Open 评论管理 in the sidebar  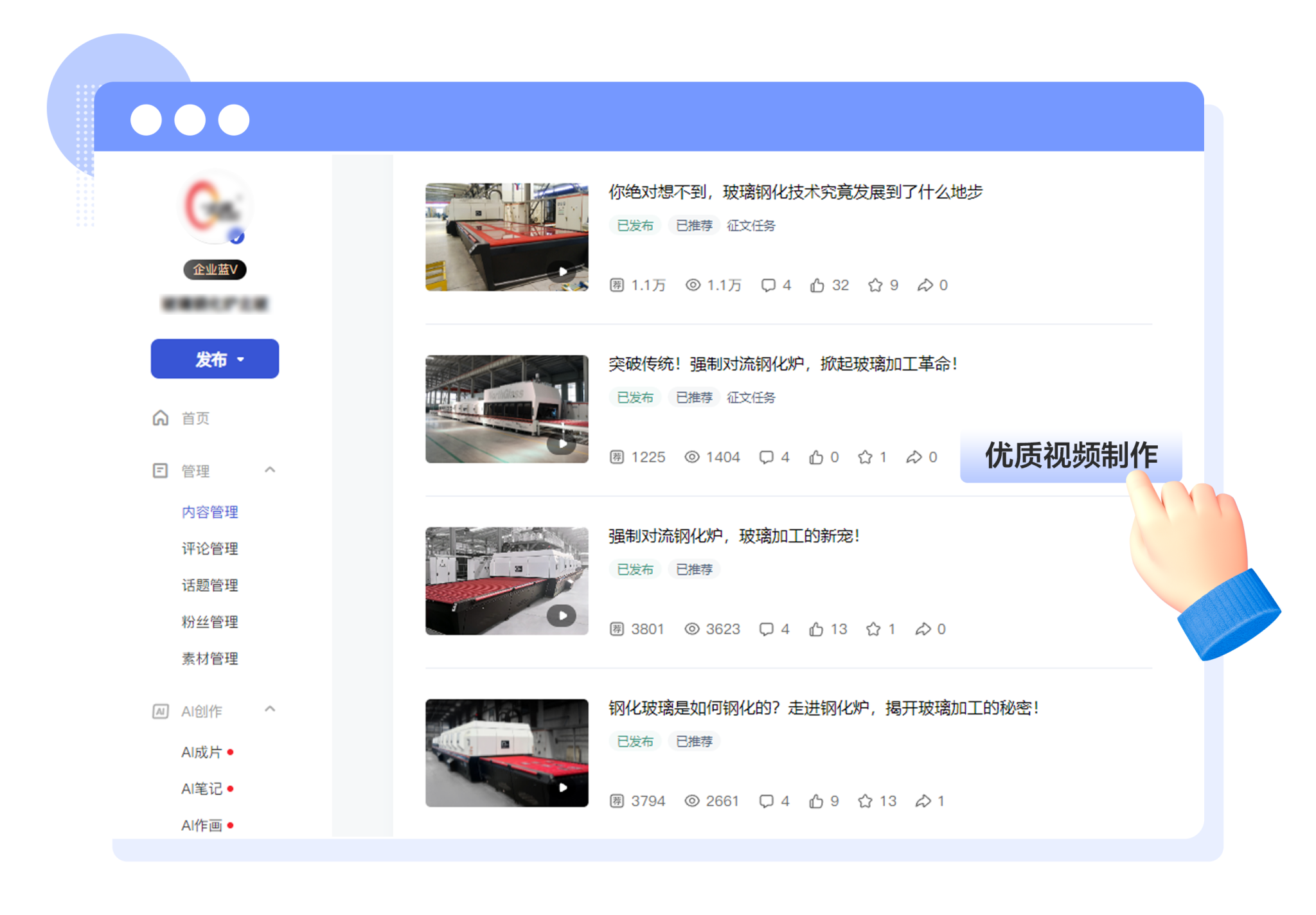tap(209, 549)
